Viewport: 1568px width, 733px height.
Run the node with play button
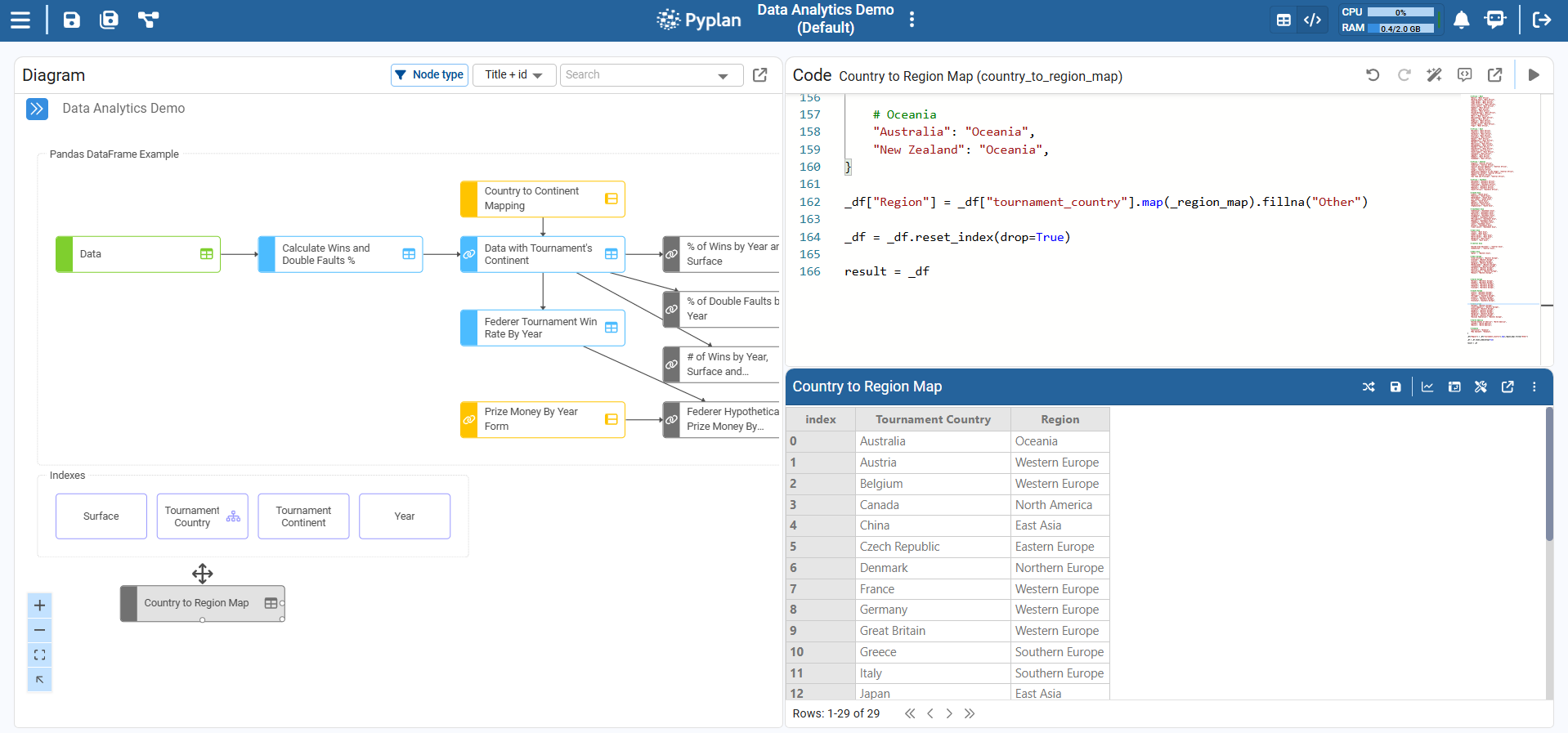coord(1534,75)
